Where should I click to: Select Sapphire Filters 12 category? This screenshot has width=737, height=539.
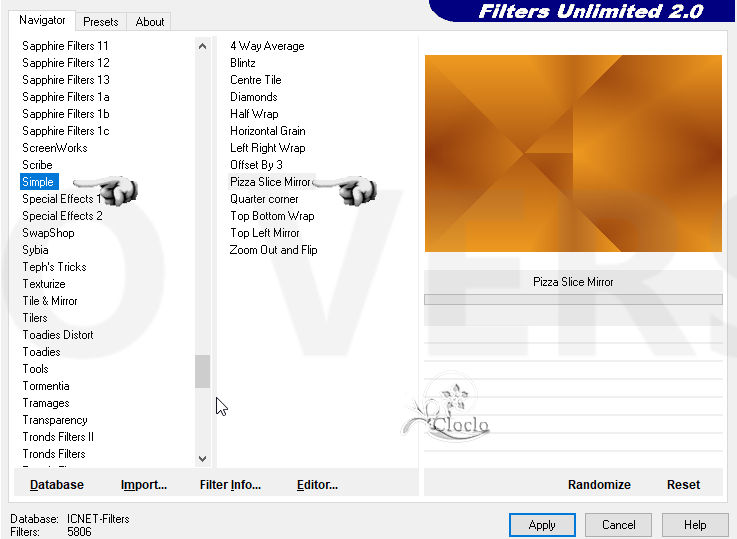click(66, 62)
